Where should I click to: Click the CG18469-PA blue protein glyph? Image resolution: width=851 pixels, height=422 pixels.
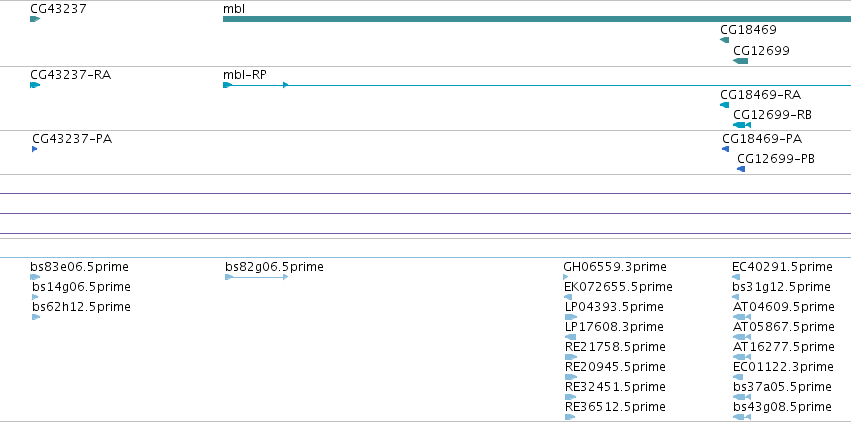pyautogui.click(x=725, y=149)
